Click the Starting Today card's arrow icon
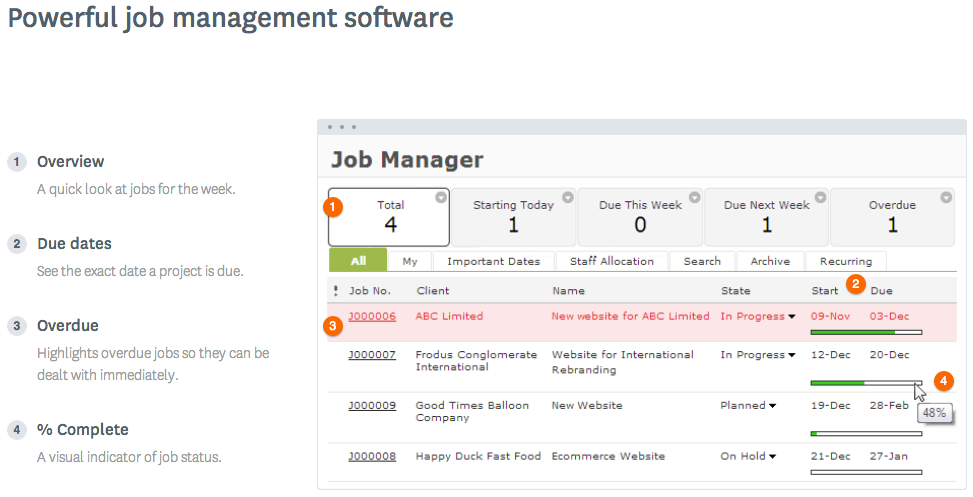The width and height of the screenshot is (973, 497). 568,198
